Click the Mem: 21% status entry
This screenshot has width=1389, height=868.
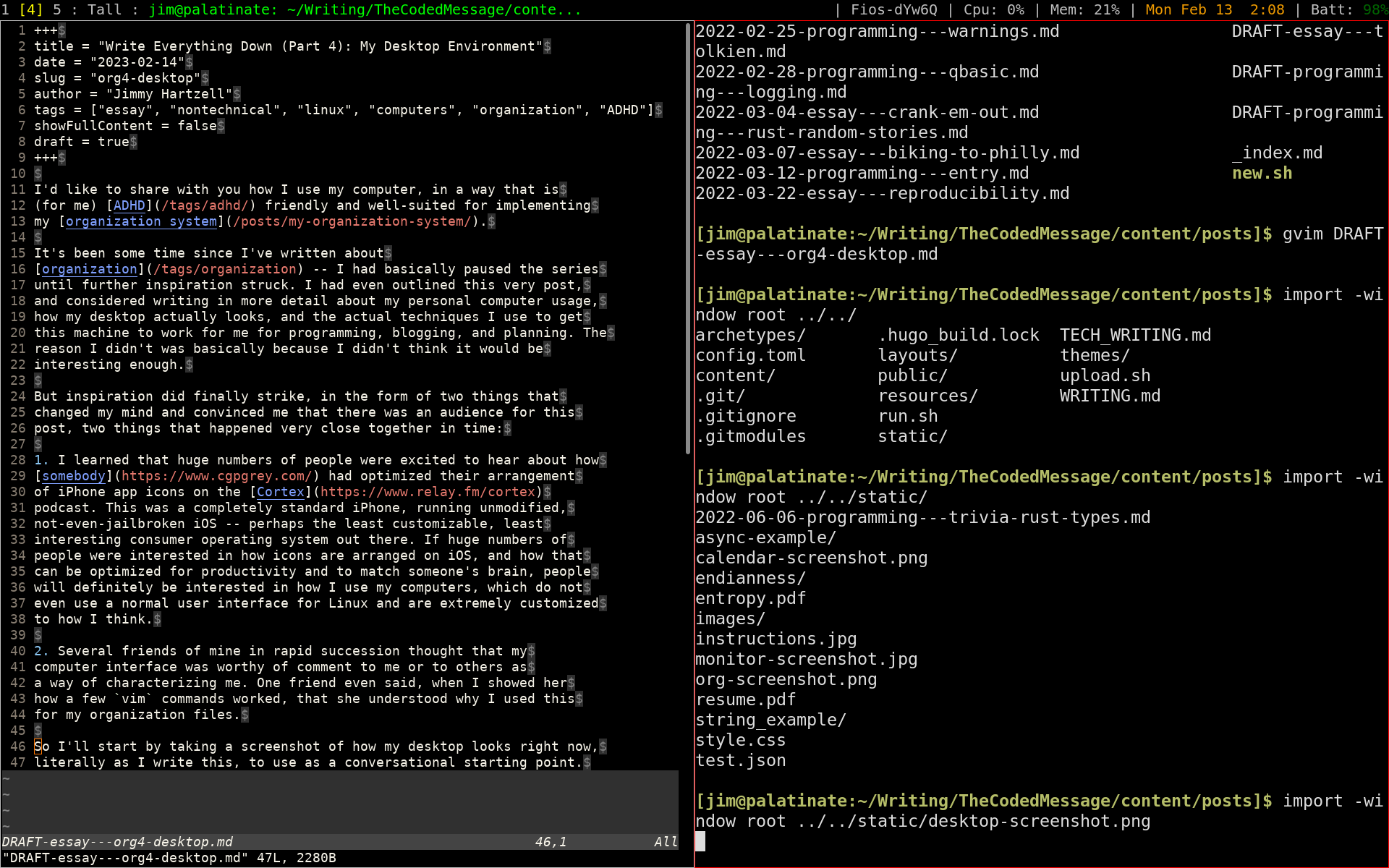tap(1084, 9)
